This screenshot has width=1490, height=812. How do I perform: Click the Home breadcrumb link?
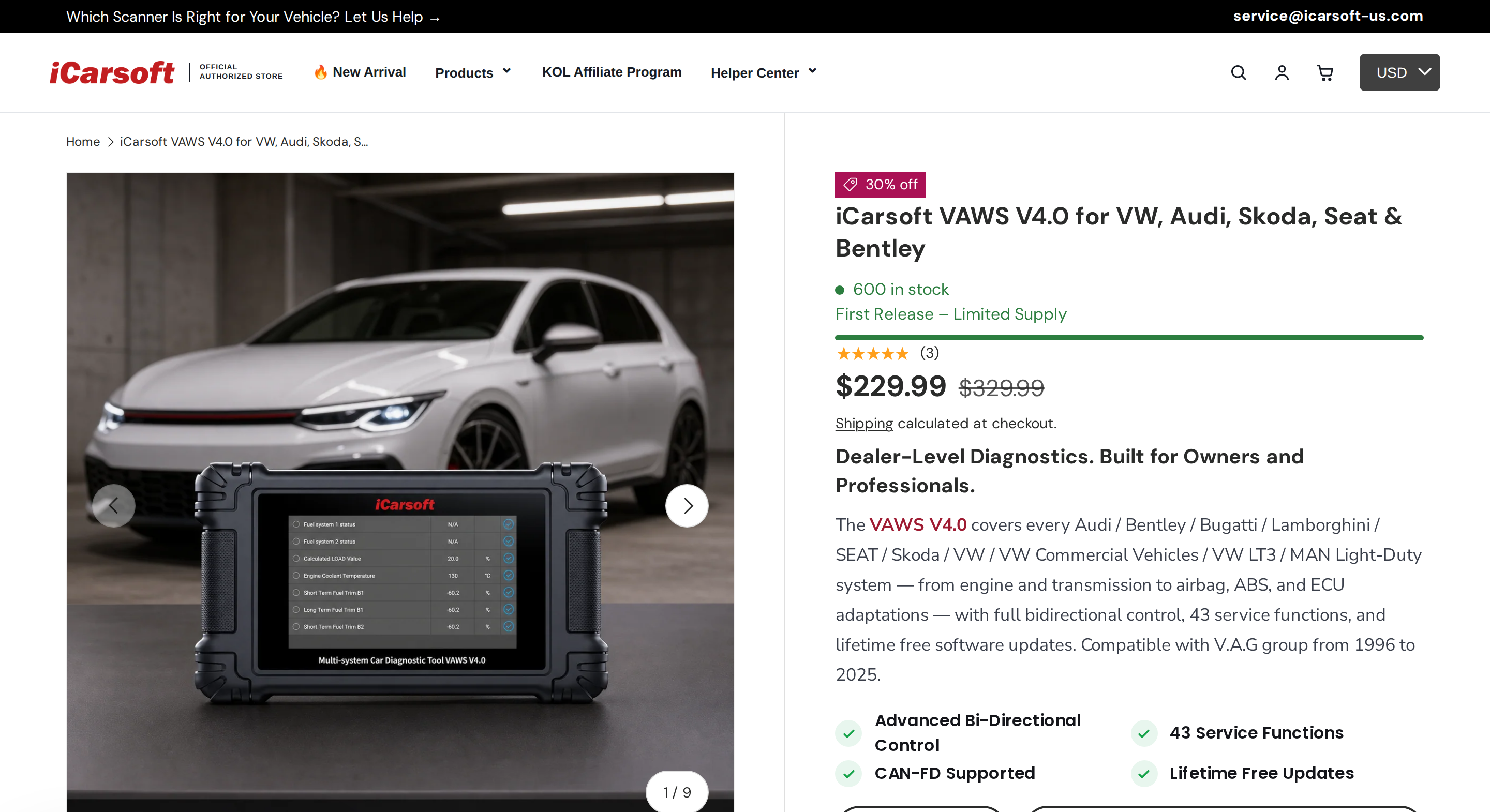83,142
